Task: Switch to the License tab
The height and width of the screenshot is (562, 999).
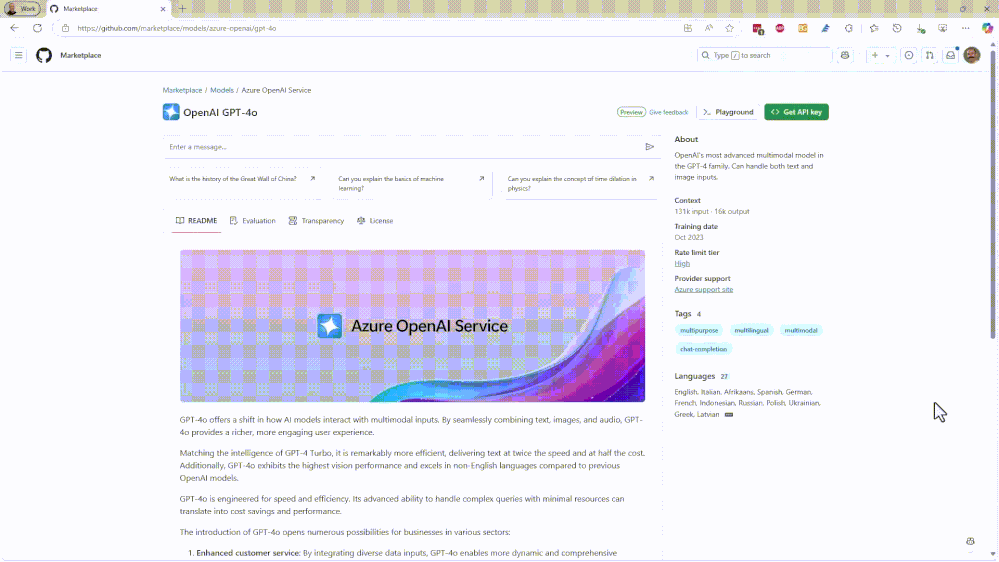Action: point(375,220)
